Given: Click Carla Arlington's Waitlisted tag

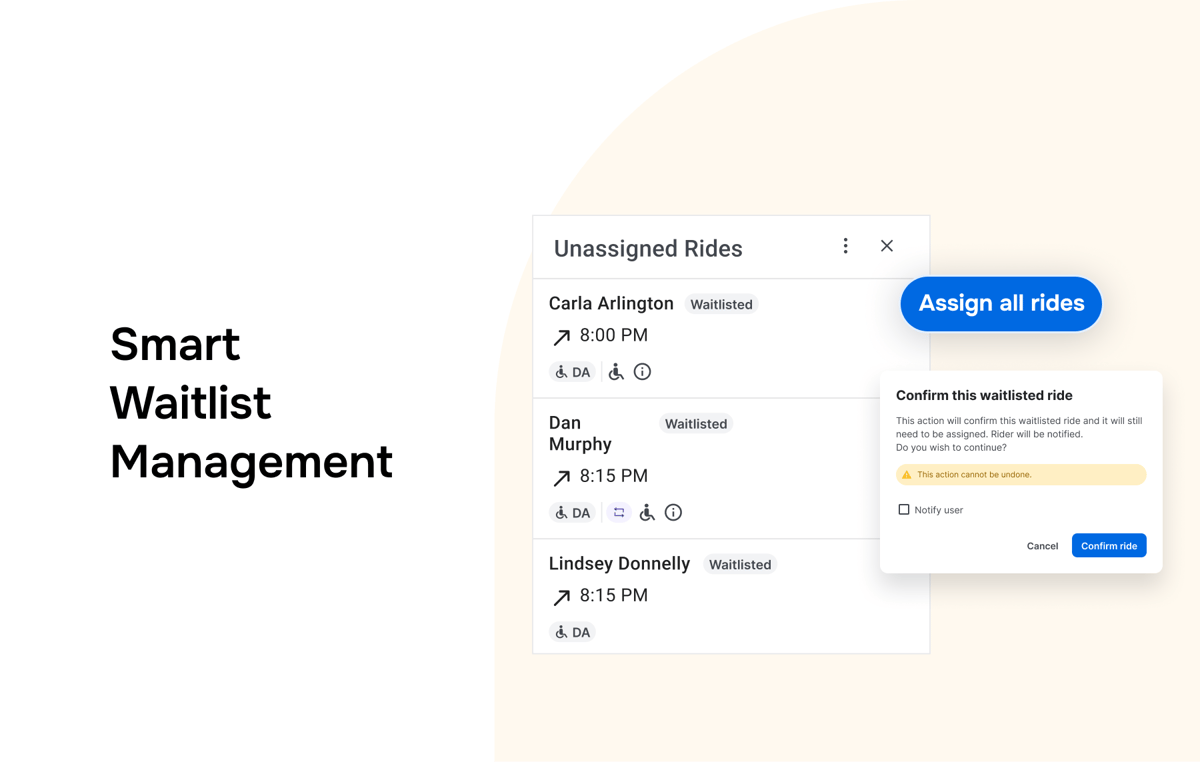Looking at the screenshot, I should pyautogui.click(x=721, y=304).
